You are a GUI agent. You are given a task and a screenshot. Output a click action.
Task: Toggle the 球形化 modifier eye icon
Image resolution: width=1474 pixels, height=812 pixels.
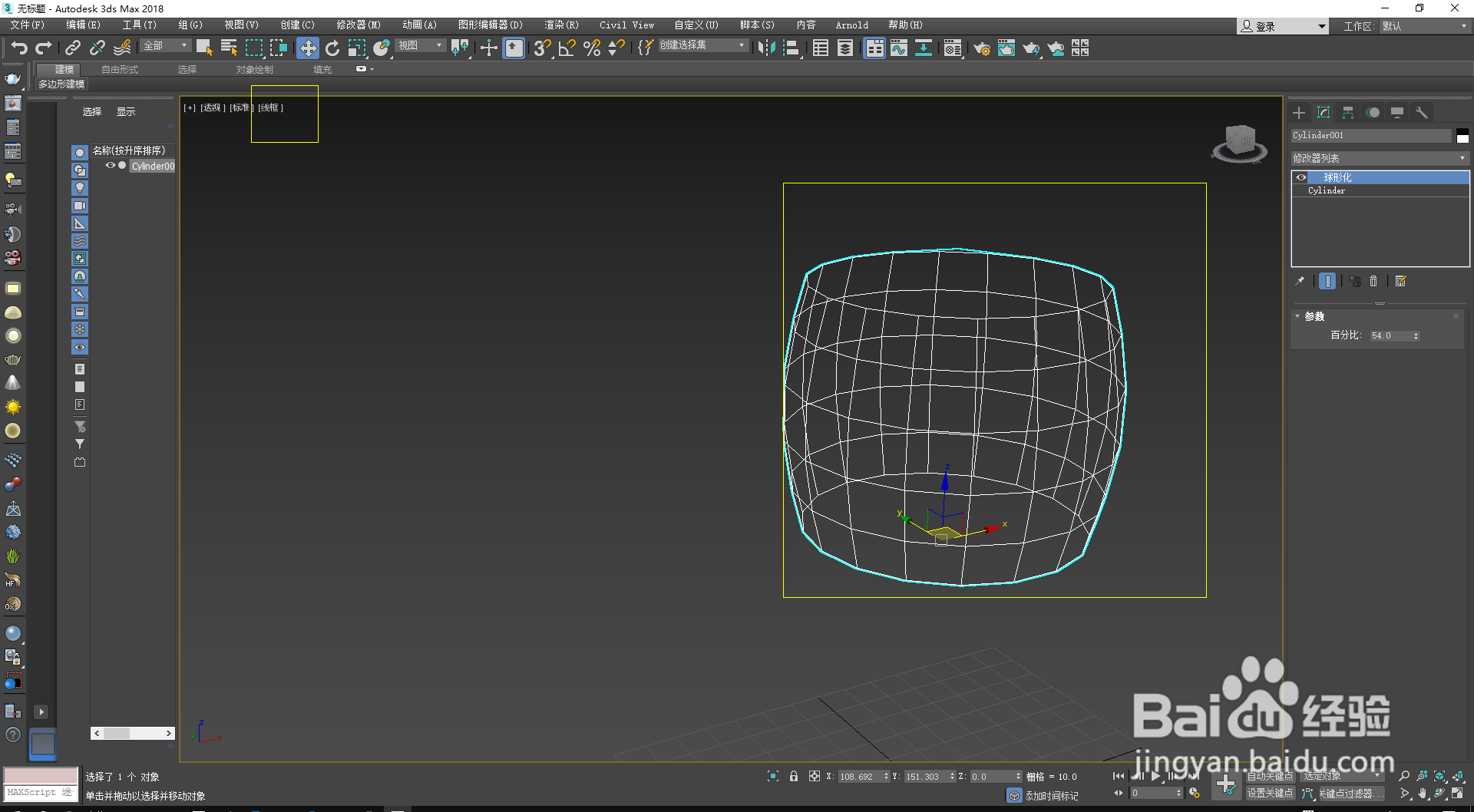(x=1301, y=177)
